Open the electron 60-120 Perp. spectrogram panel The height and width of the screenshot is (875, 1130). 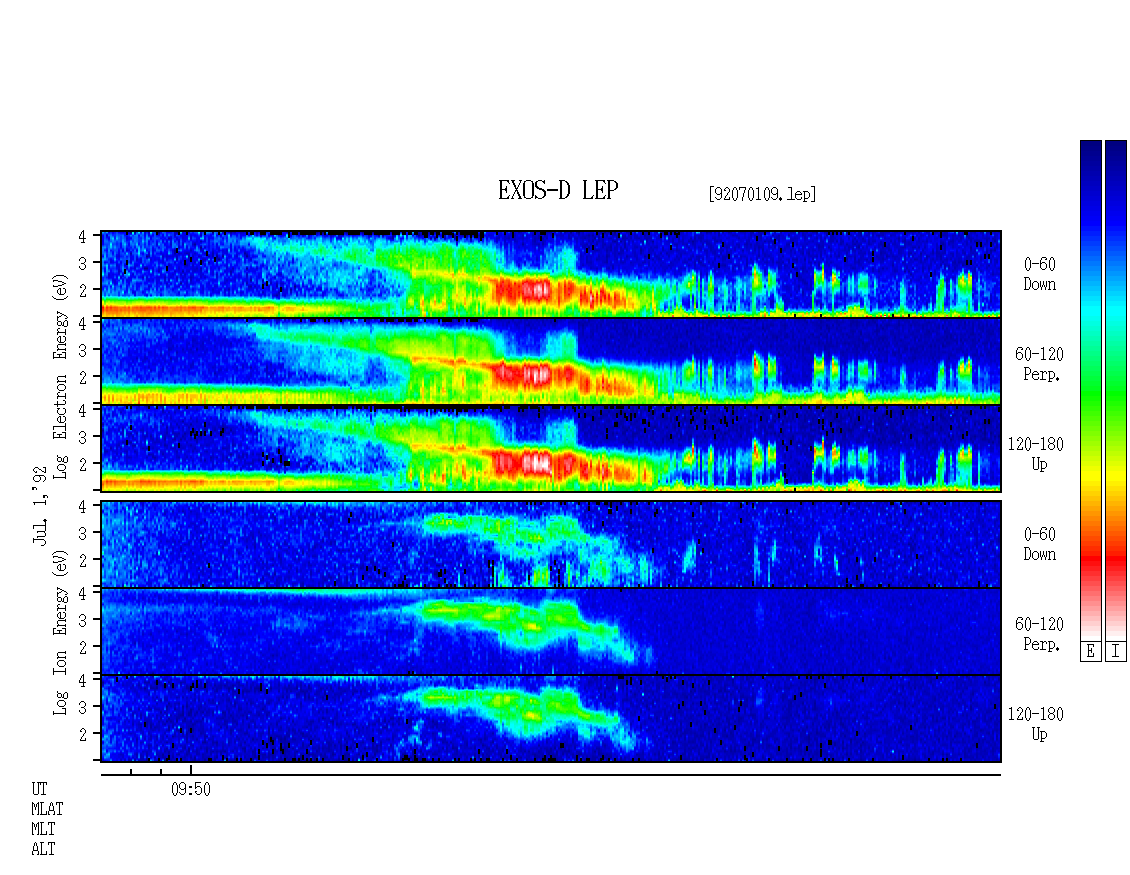pyautogui.click(x=551, y=361)
